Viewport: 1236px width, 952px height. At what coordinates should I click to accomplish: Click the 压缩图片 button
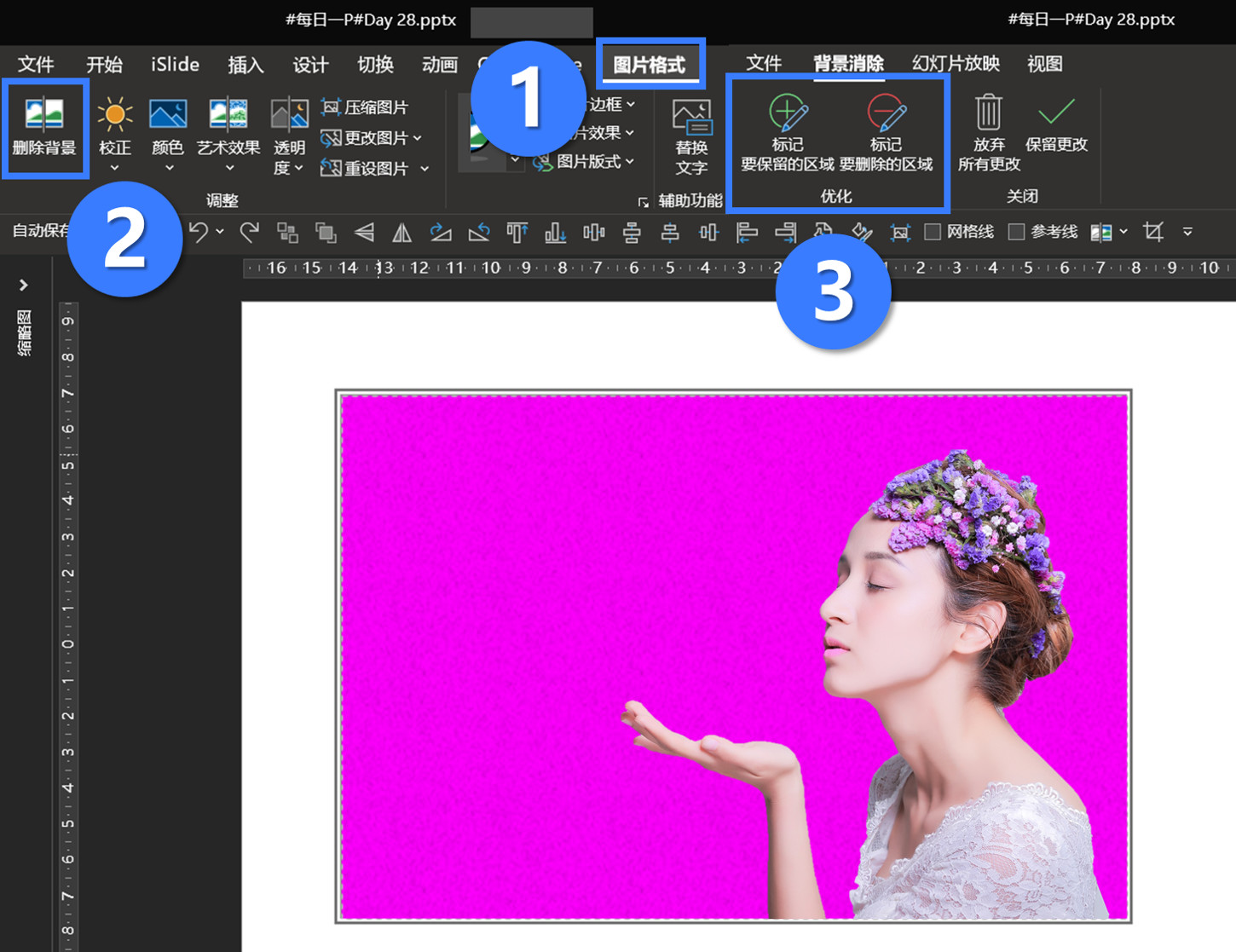[365, 107]
